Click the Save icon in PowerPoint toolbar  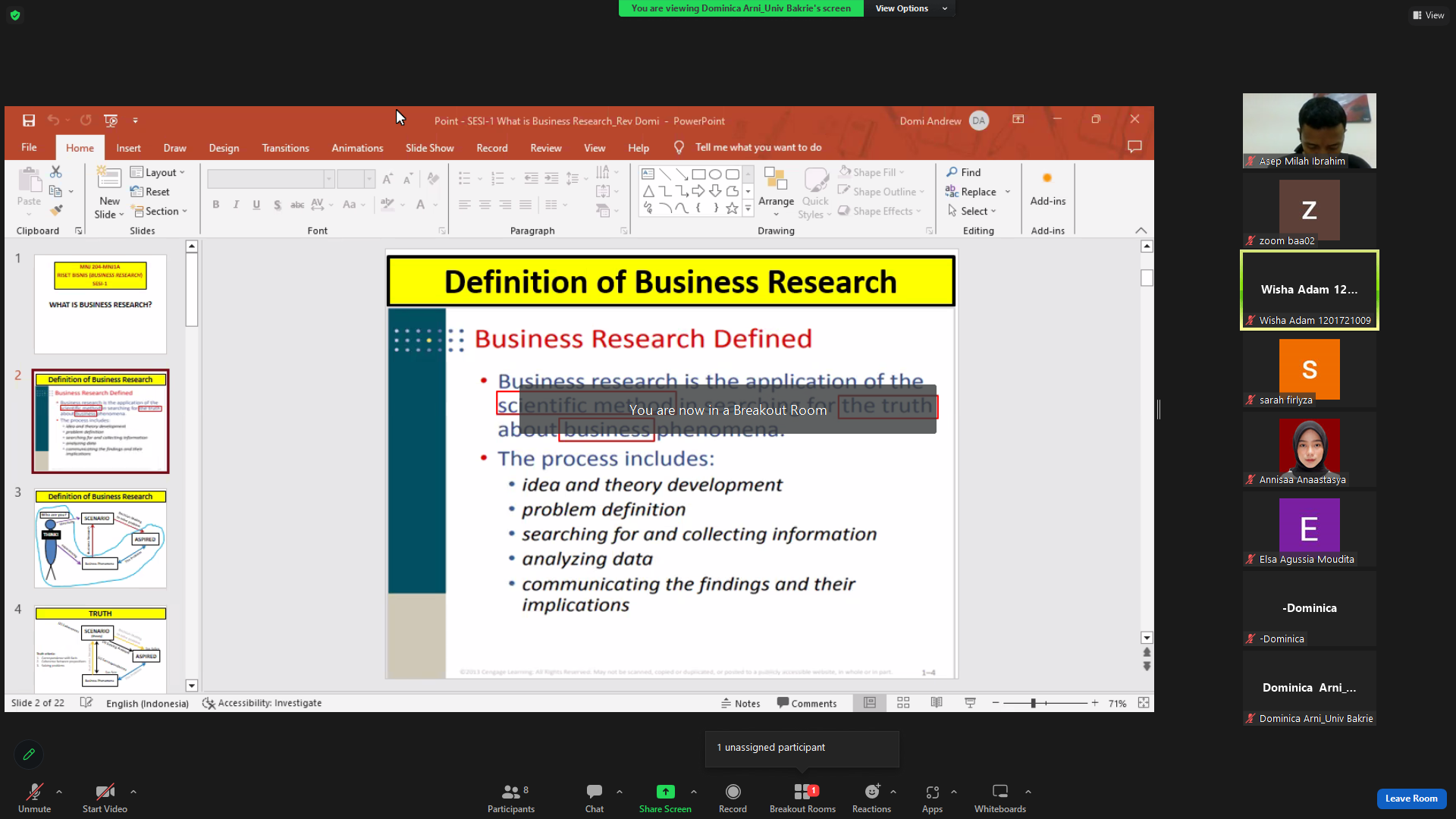29,120
